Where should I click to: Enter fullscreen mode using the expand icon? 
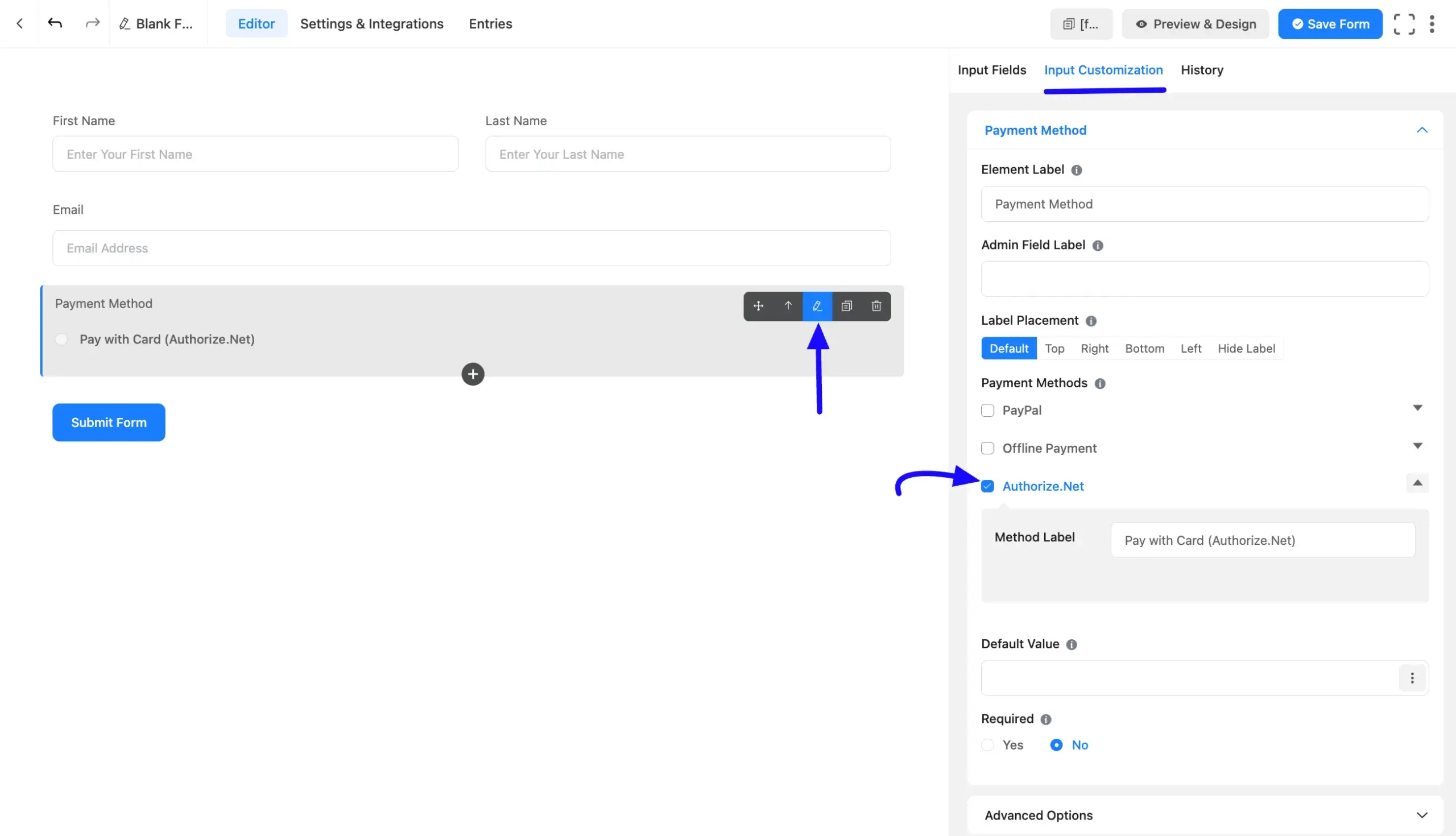(1404, 23)
